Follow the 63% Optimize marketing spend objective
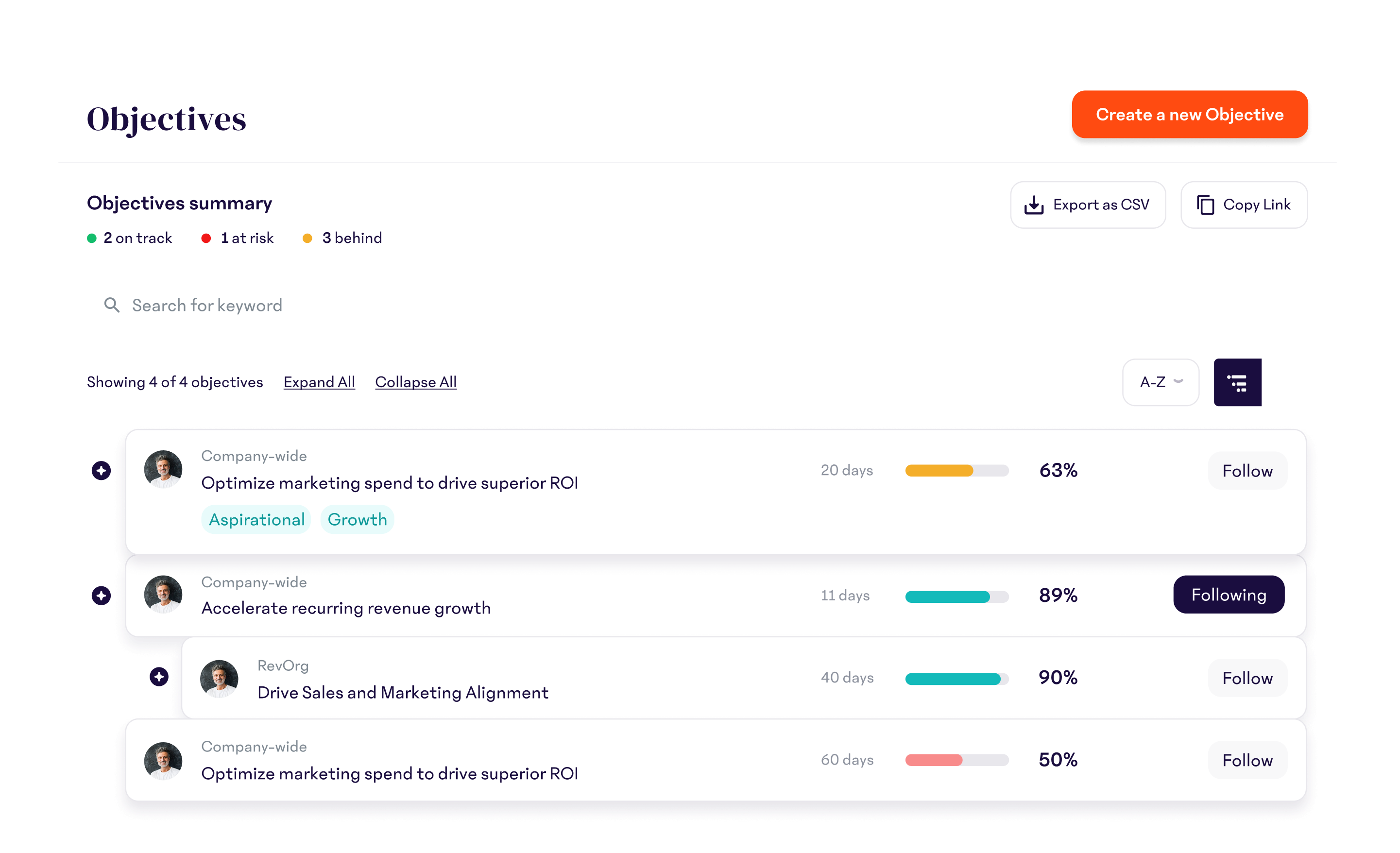 point(1246,471)
